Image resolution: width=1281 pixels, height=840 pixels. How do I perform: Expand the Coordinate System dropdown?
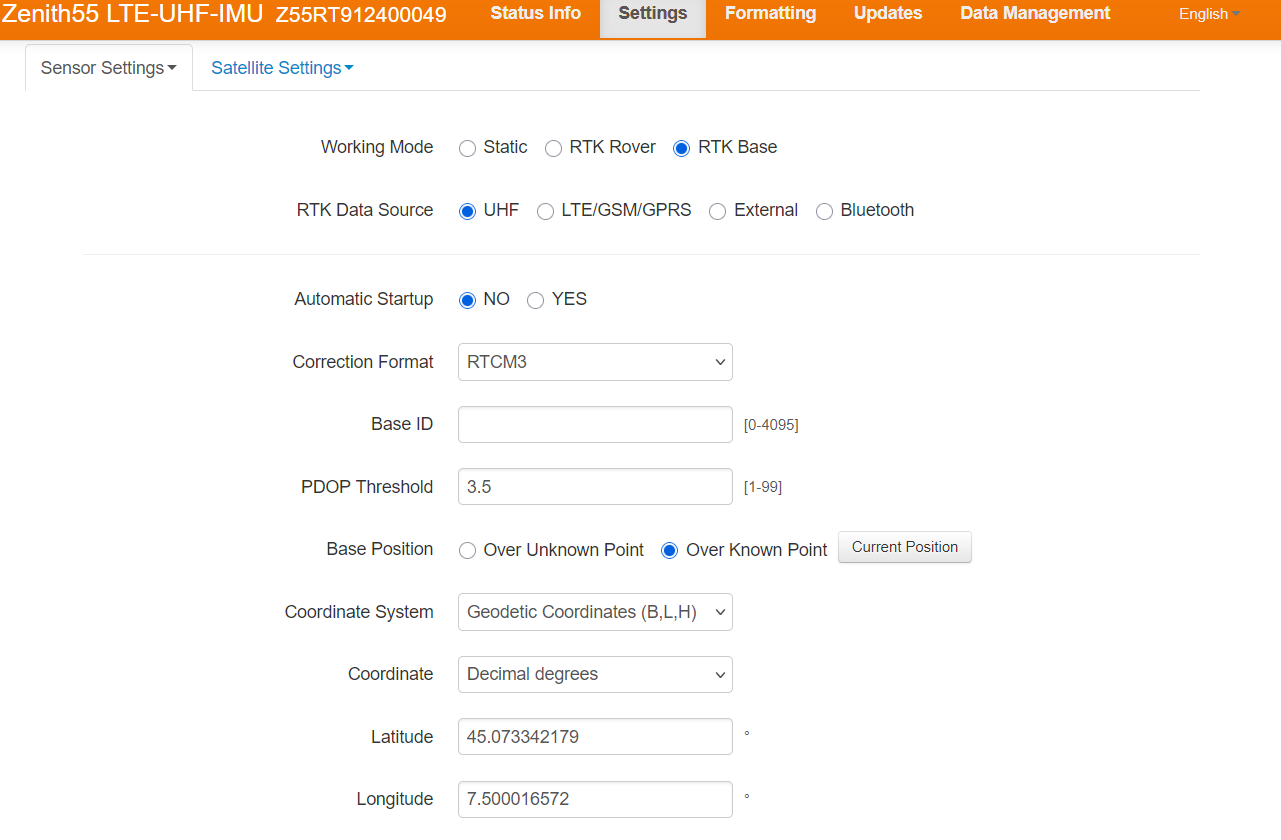[x=595, y=612]
